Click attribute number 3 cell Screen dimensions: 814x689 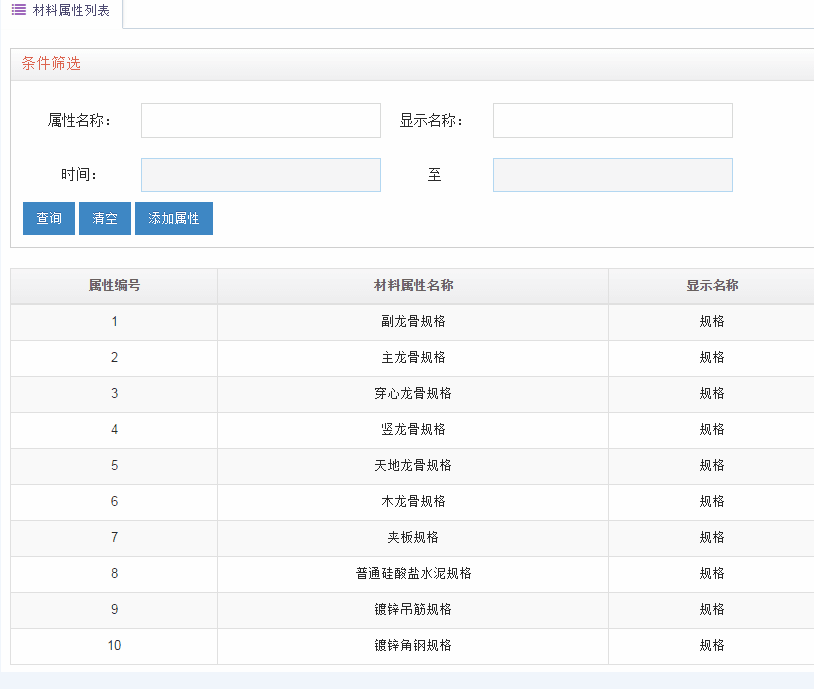(114, 394)
